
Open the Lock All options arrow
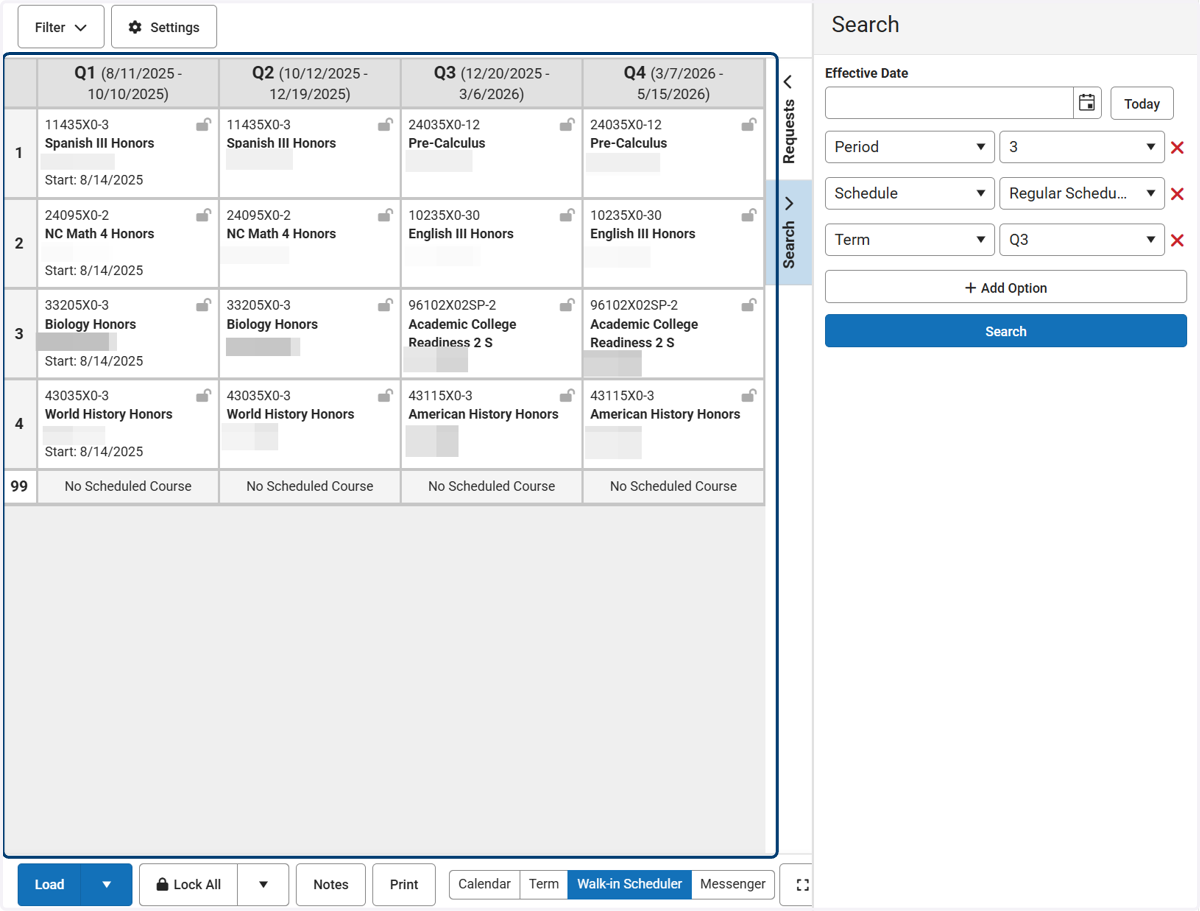click(263, 885)
